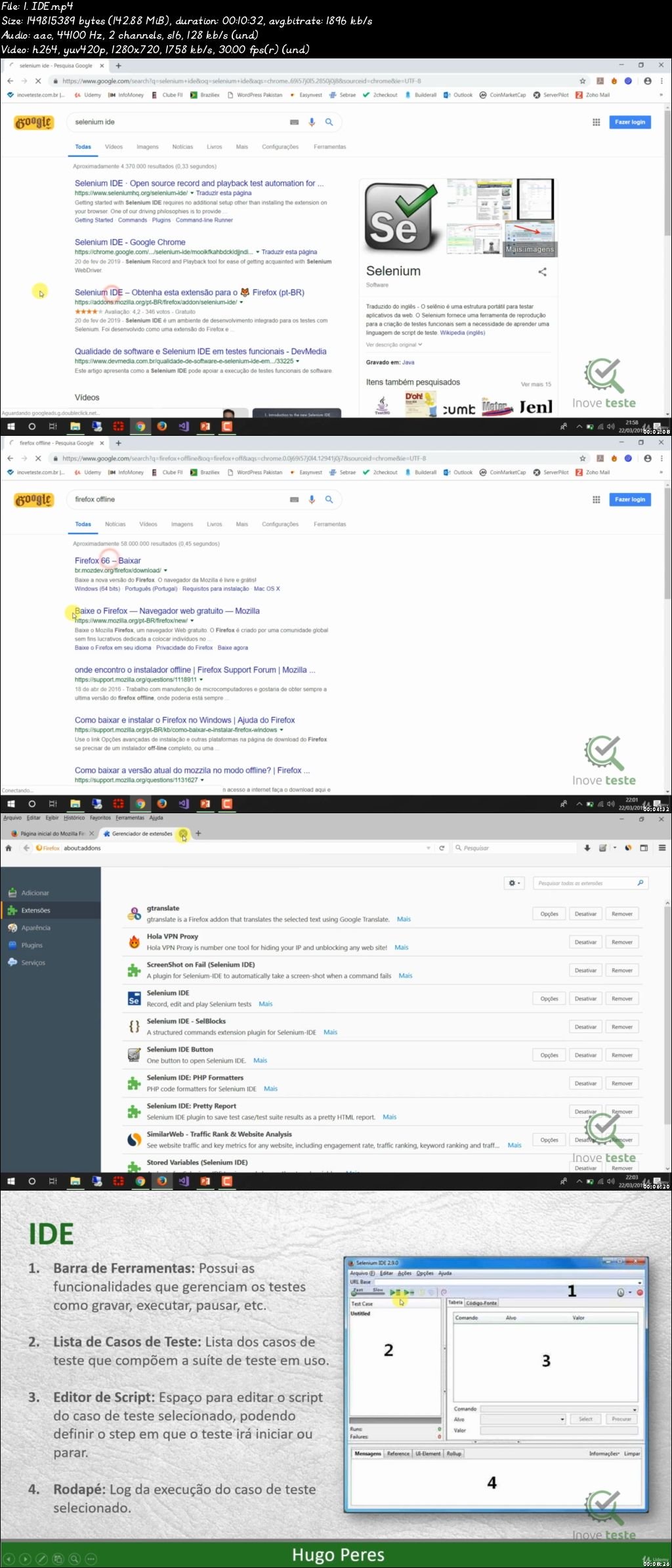Click the microphone icon in the "selenium ide" search box
This screenshot has width=672, height=1568.
coord(312,122)
